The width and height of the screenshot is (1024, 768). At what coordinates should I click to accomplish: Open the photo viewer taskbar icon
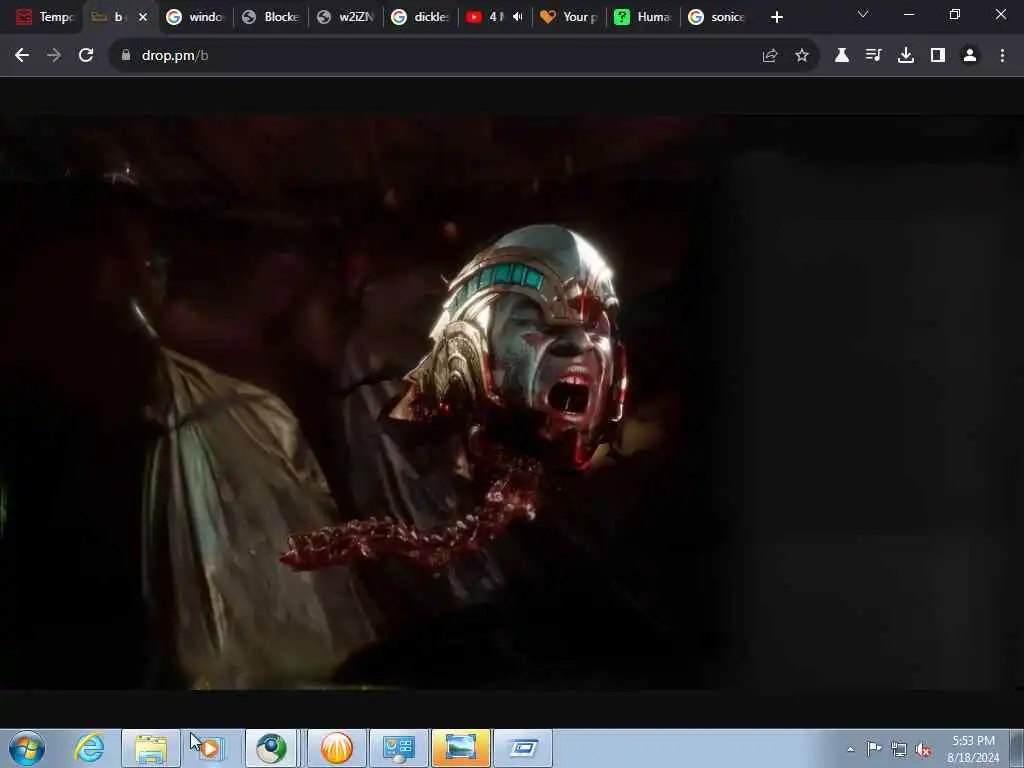pos(460,748)
